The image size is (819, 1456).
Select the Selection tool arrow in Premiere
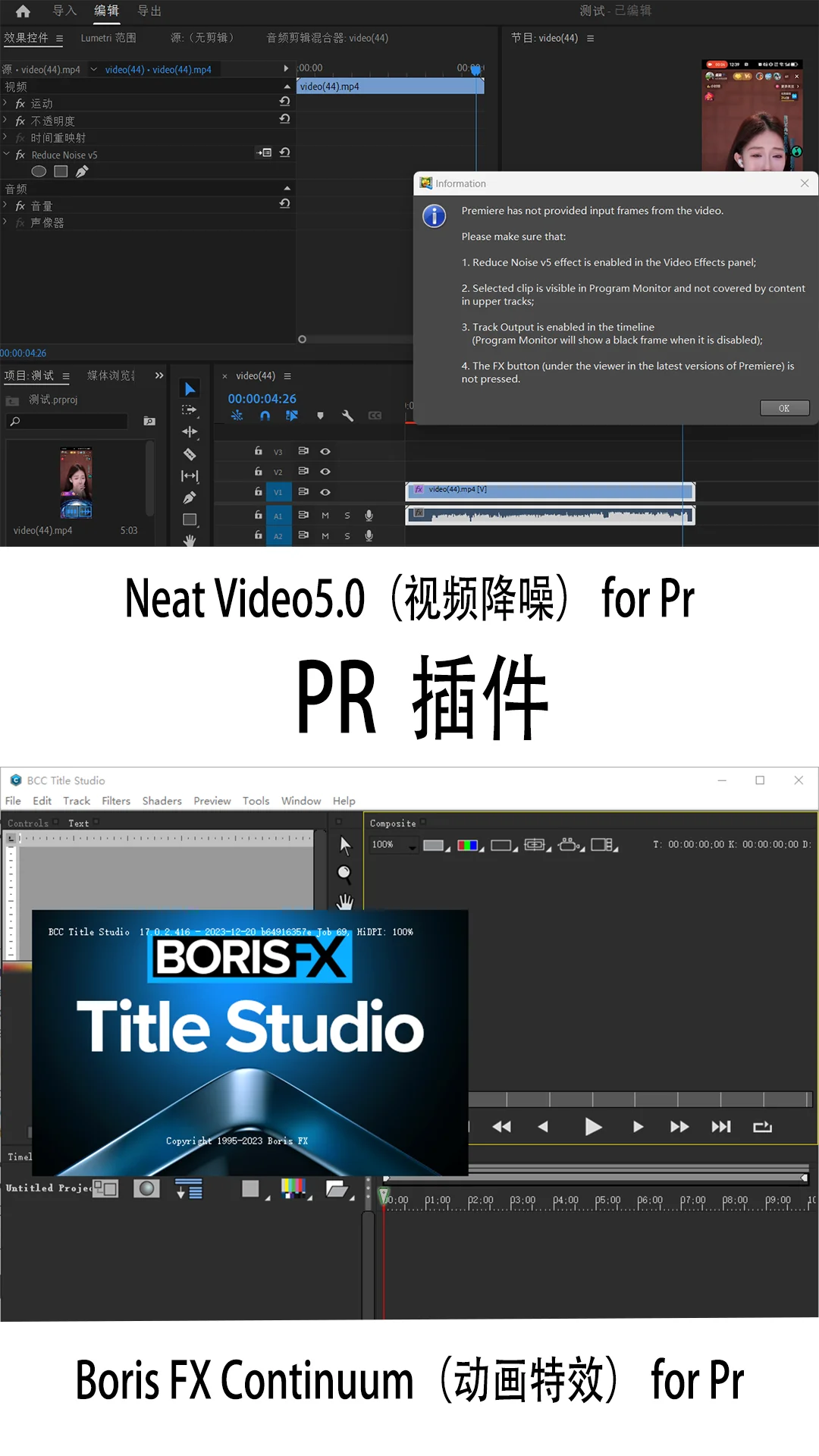[x=190, y=389]
